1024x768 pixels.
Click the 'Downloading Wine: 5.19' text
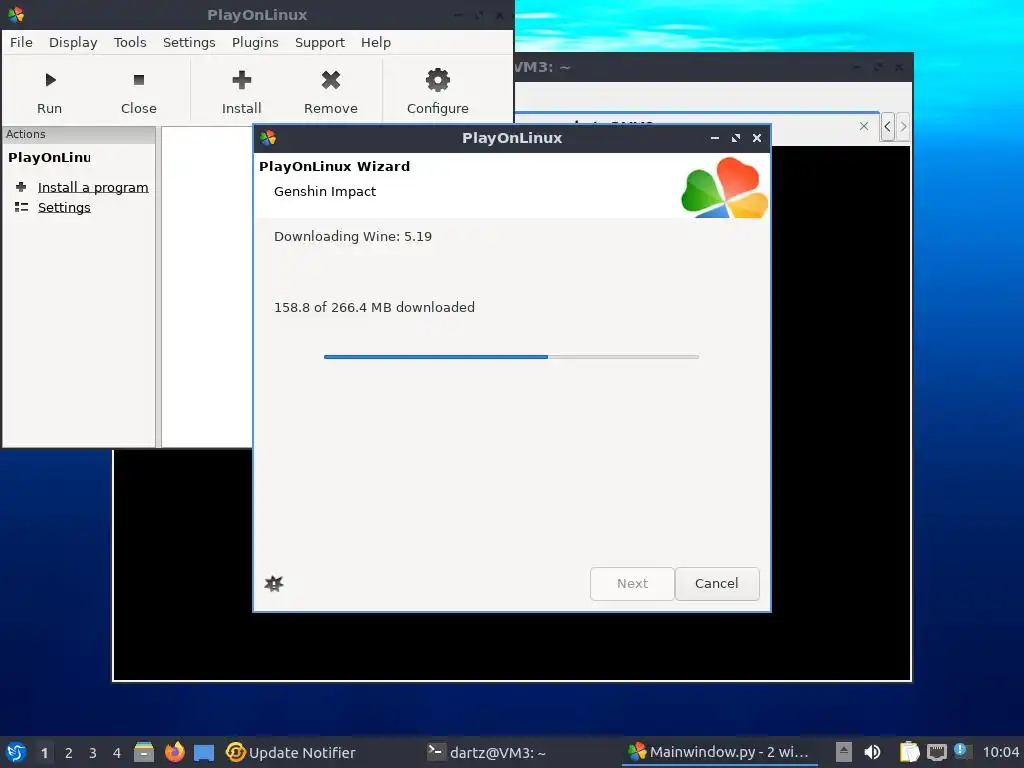point(353,236)
